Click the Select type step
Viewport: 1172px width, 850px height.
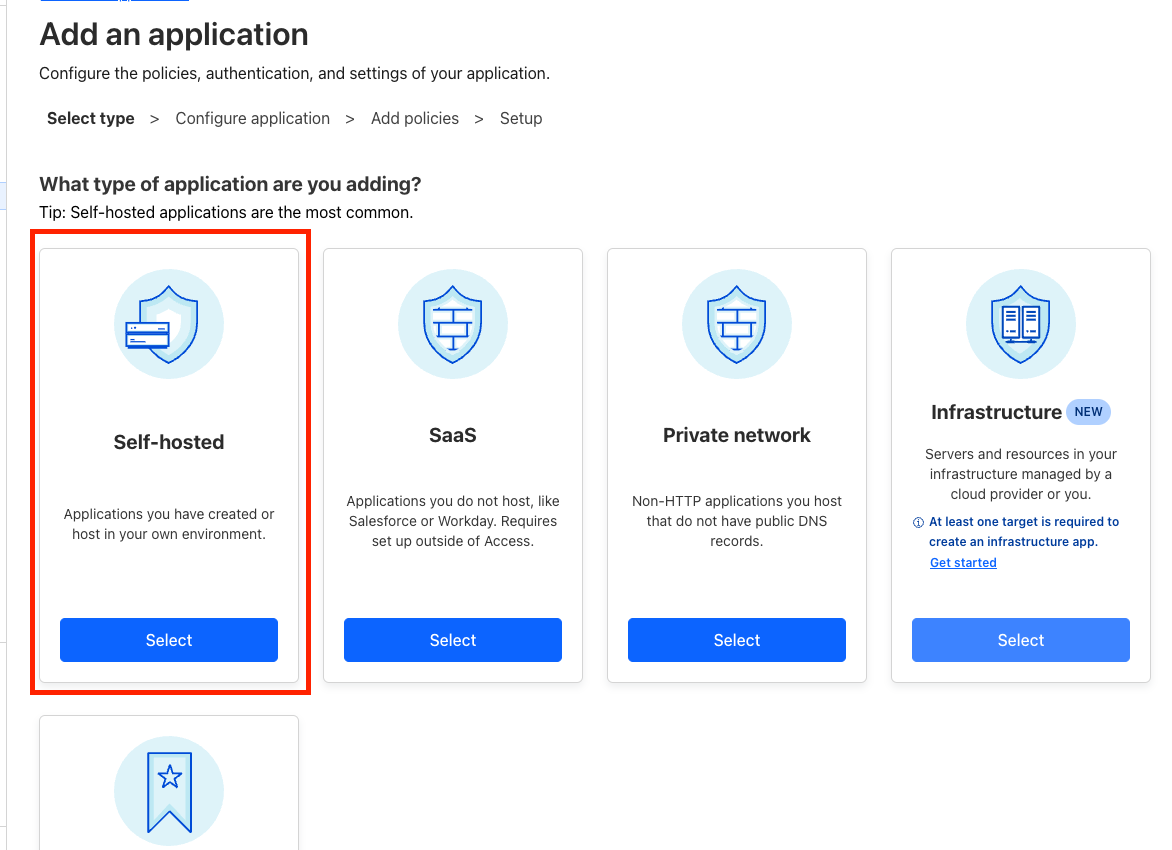click(90, 119)
